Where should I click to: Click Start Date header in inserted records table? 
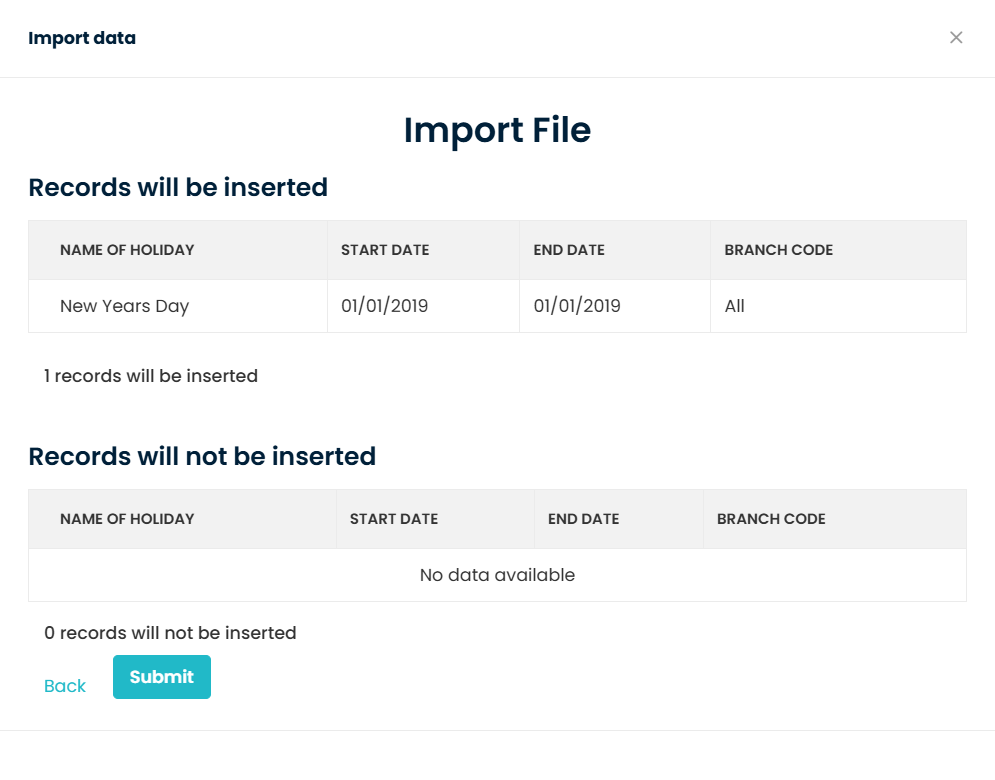385,250
